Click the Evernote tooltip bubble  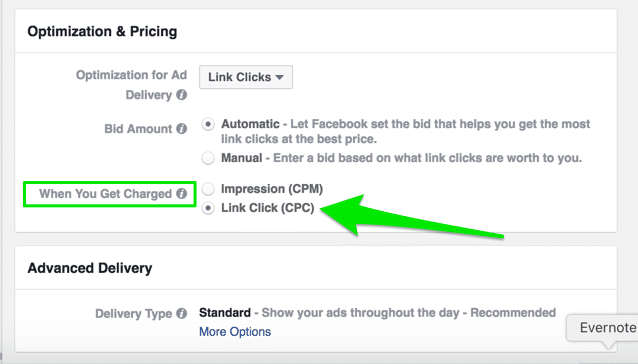pos(603,328)
